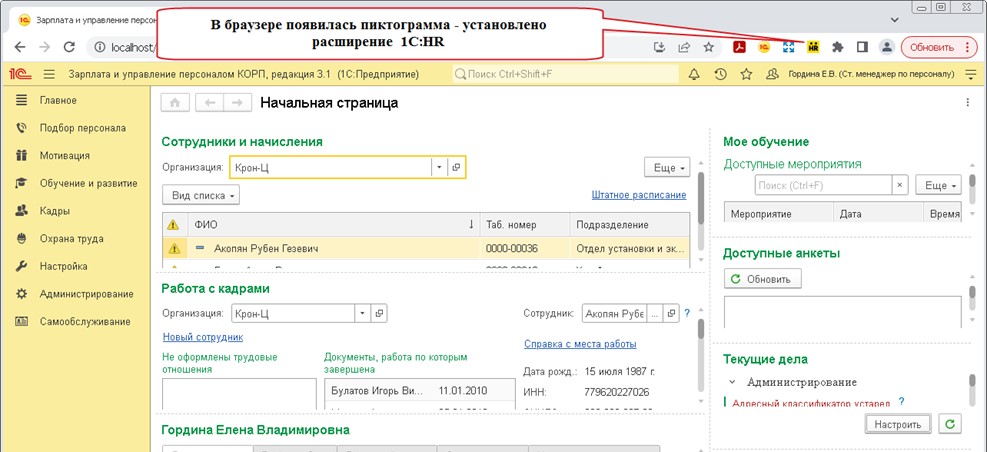Image resolution: width=987 pixels, height=452 pixels.
Task: Clear the Поиск (Ctrl+F) field with the x
Action: pyautogui.click(x=900, y=186)
